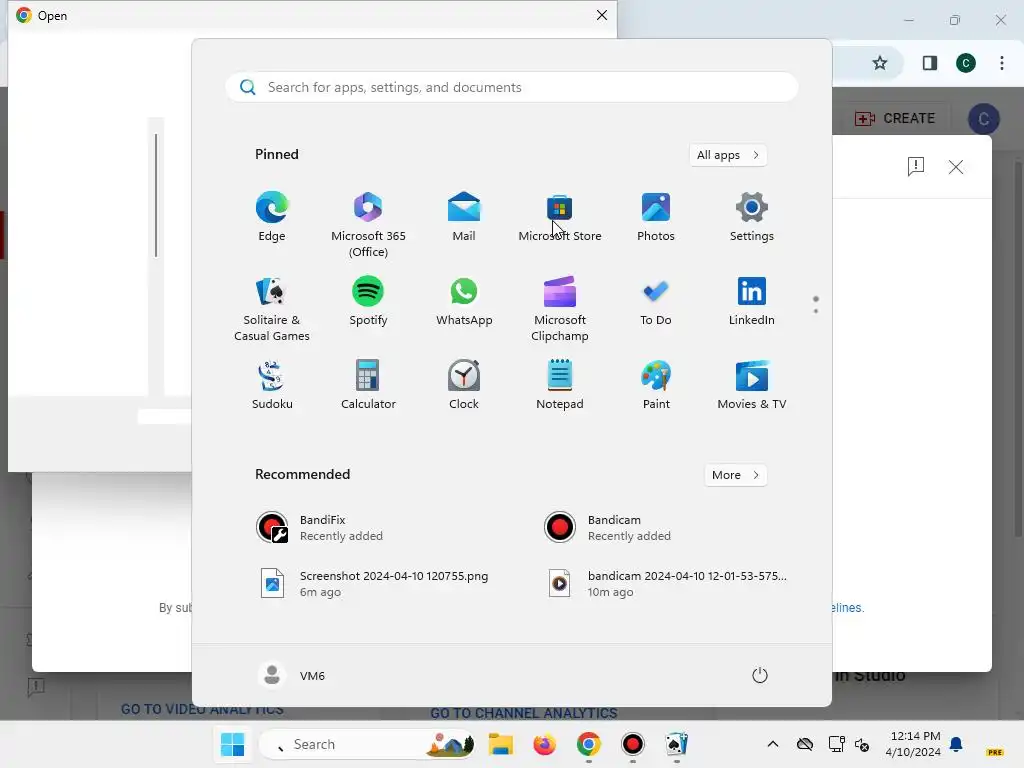Open notifications bell in taskbar
This screenshot has height=768, width=1024.
pyautogui.click(x=956, y=744)
